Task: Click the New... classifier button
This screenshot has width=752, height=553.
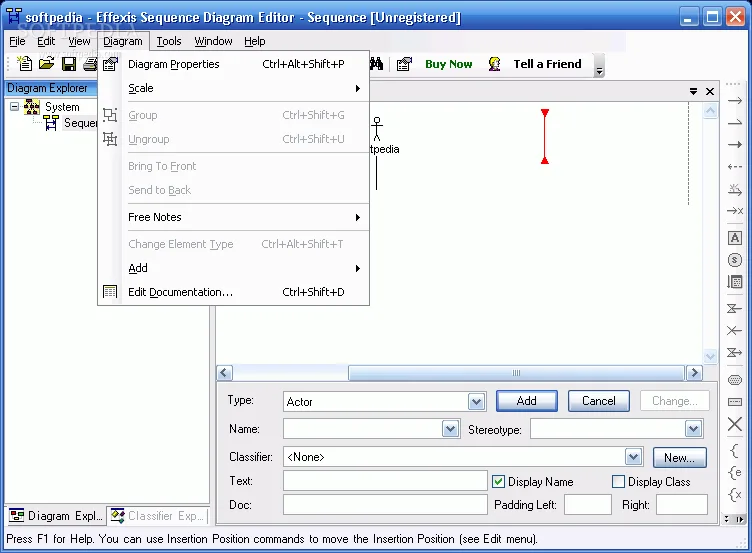Action: pyautogui.click(x=680, y=458)
